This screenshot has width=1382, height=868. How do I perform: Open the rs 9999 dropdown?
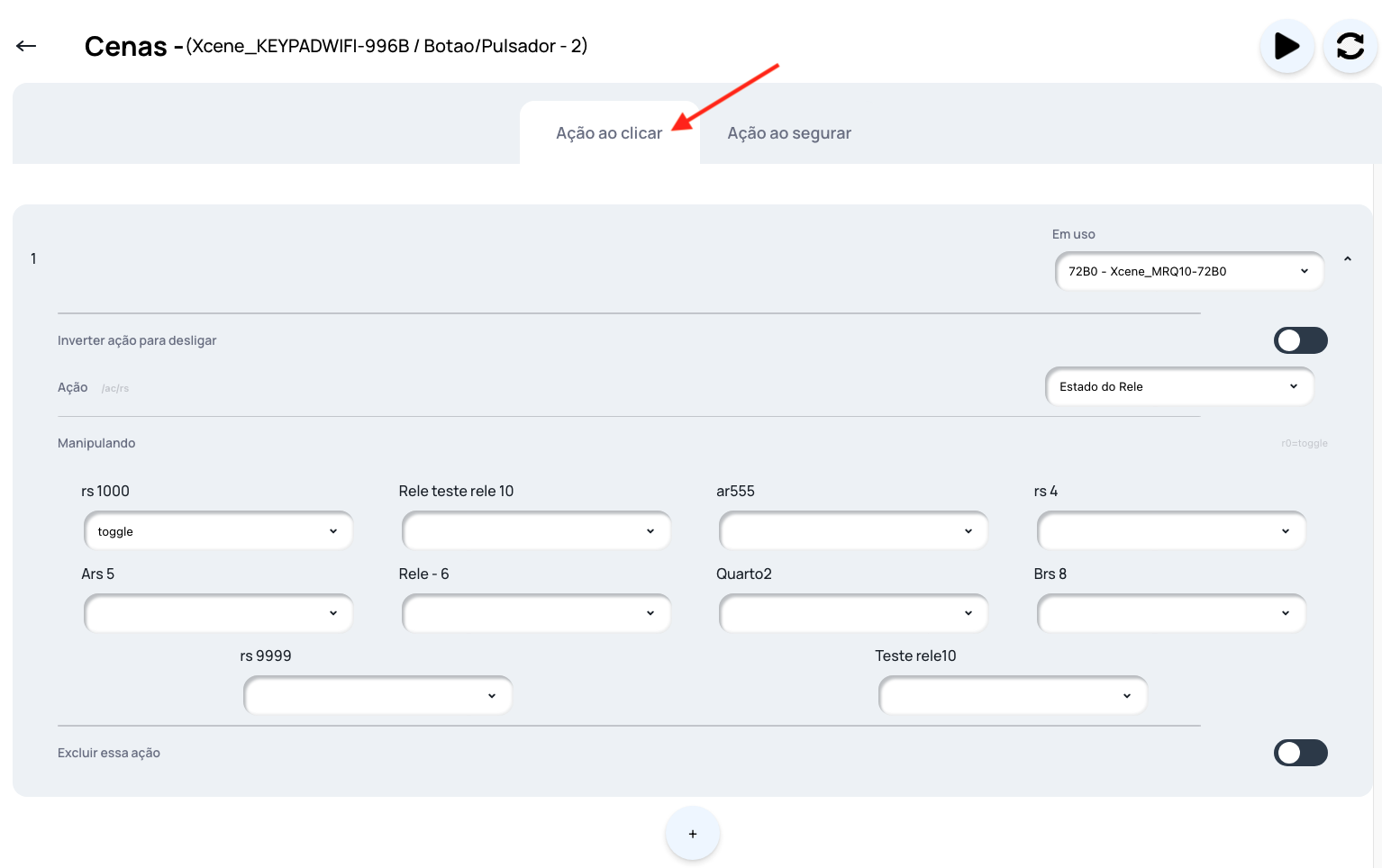(377, 695)
